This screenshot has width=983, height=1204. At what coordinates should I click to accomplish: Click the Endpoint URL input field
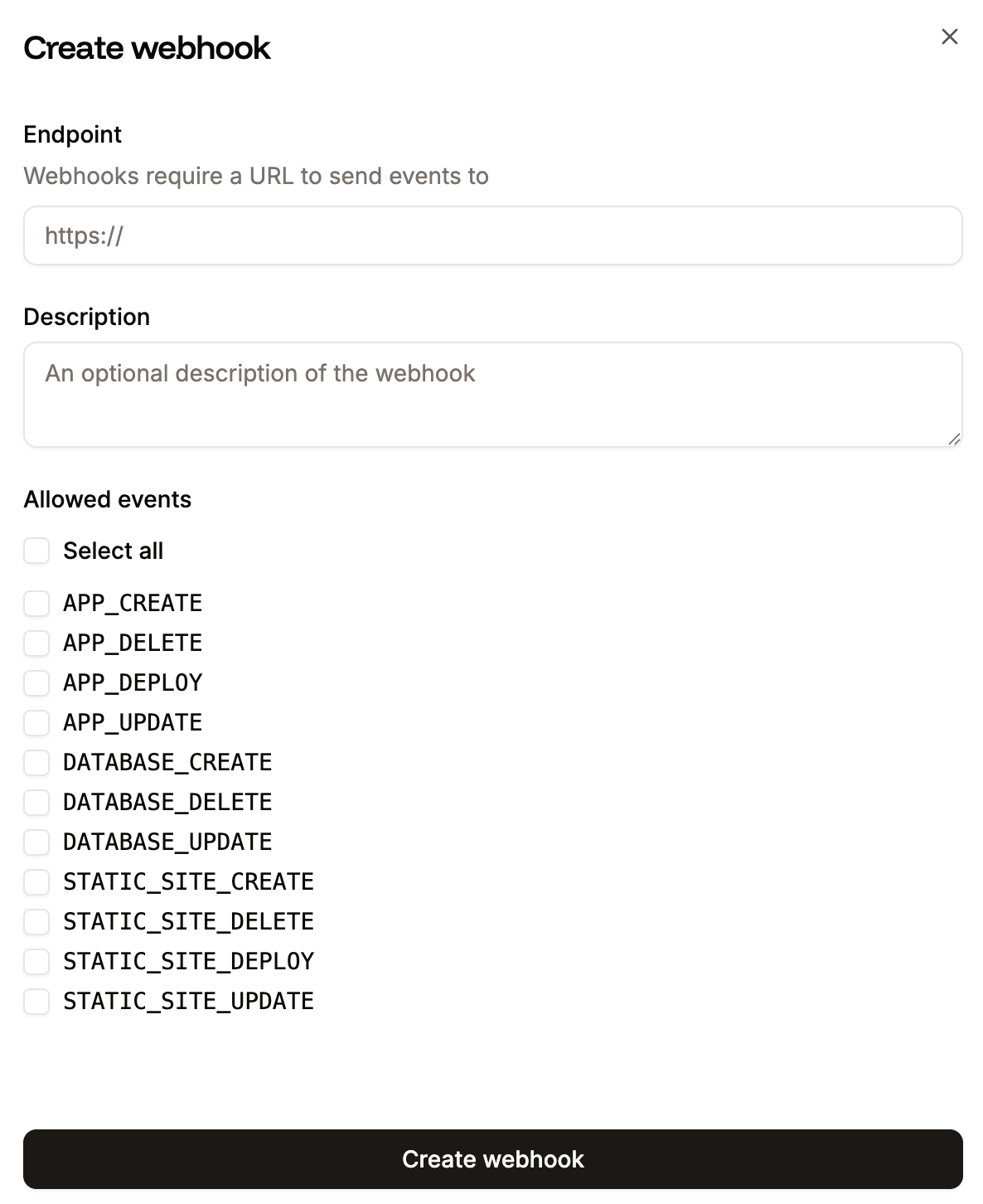(491, 235)
